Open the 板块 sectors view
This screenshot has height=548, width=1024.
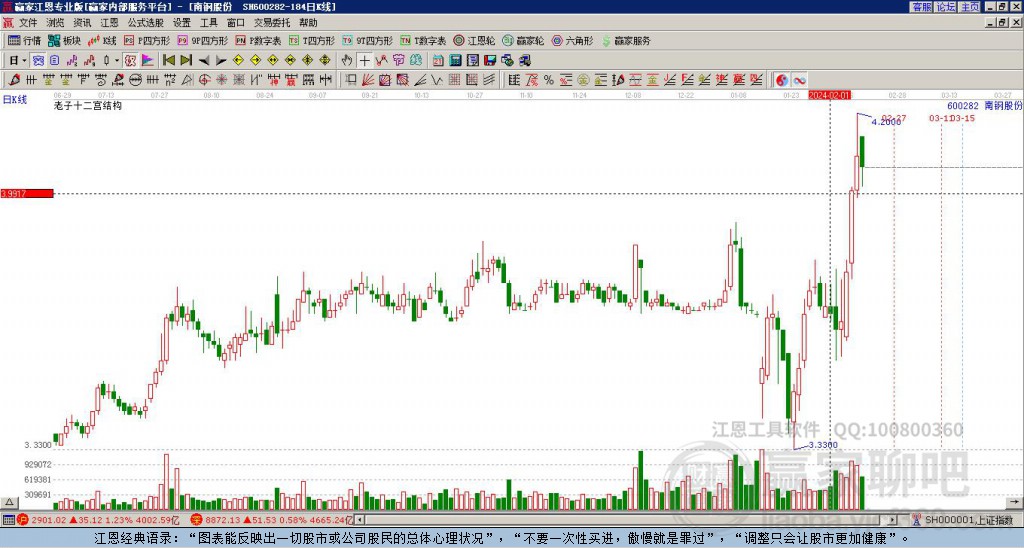[x=64, y=40]
